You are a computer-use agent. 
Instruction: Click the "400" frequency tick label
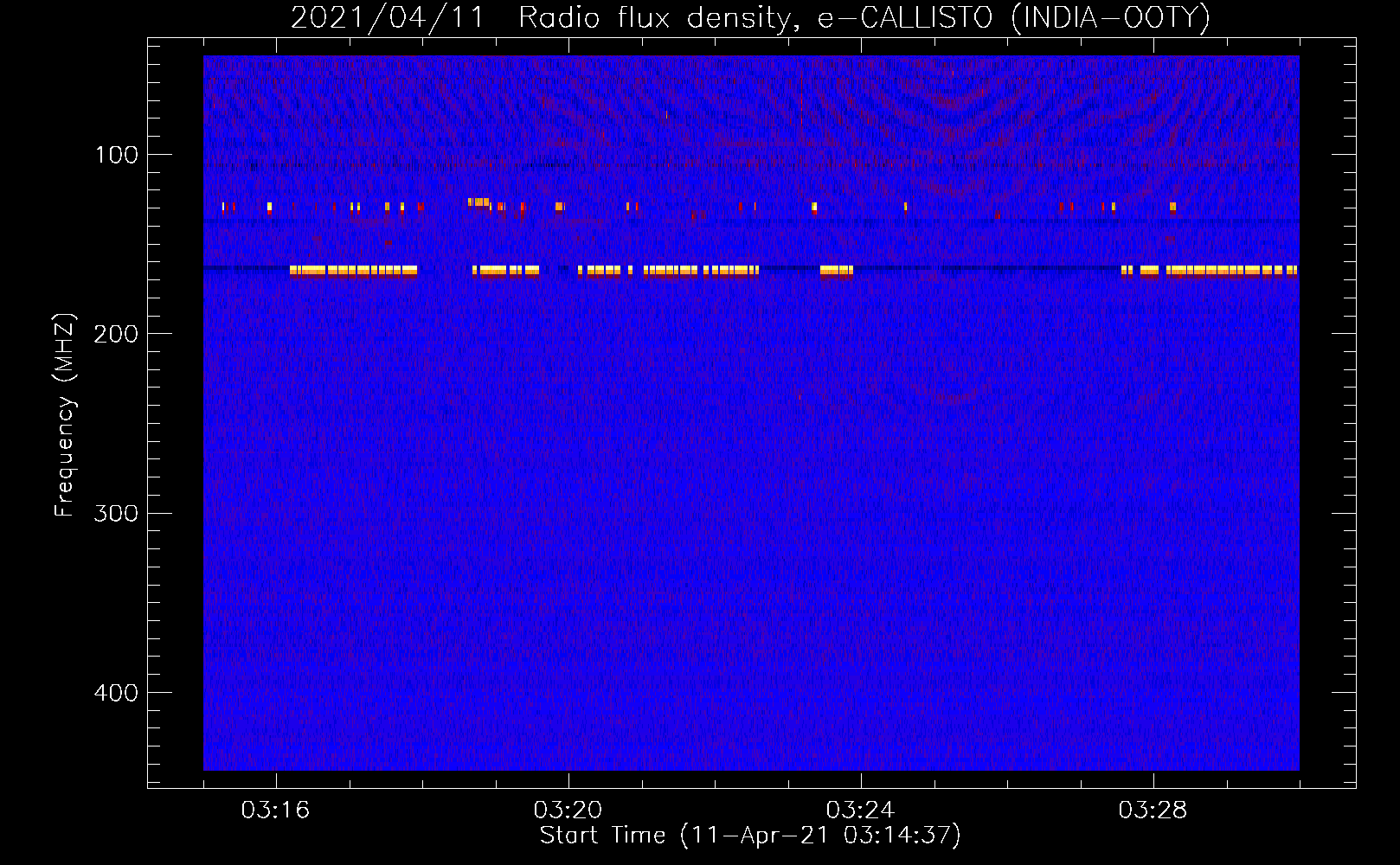click(x=117, y=693)
